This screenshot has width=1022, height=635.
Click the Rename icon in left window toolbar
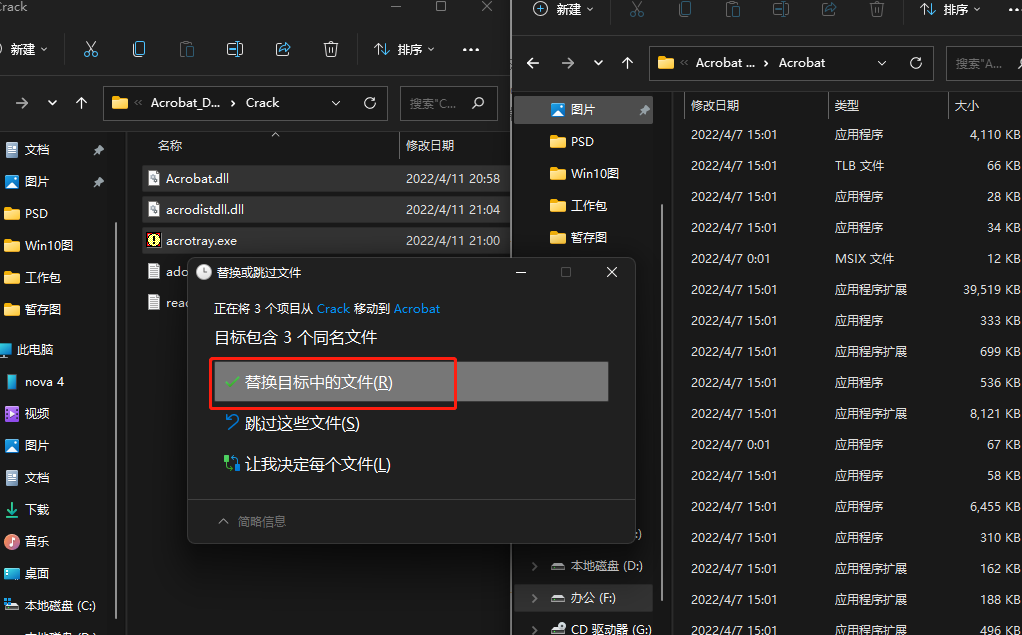235,50
